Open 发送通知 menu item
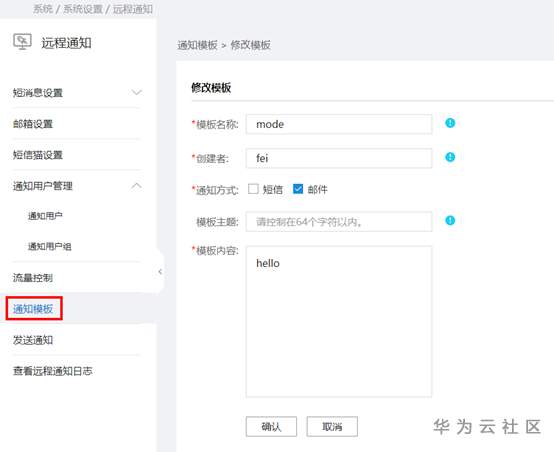The image size is (554, 452). [33, 340]
